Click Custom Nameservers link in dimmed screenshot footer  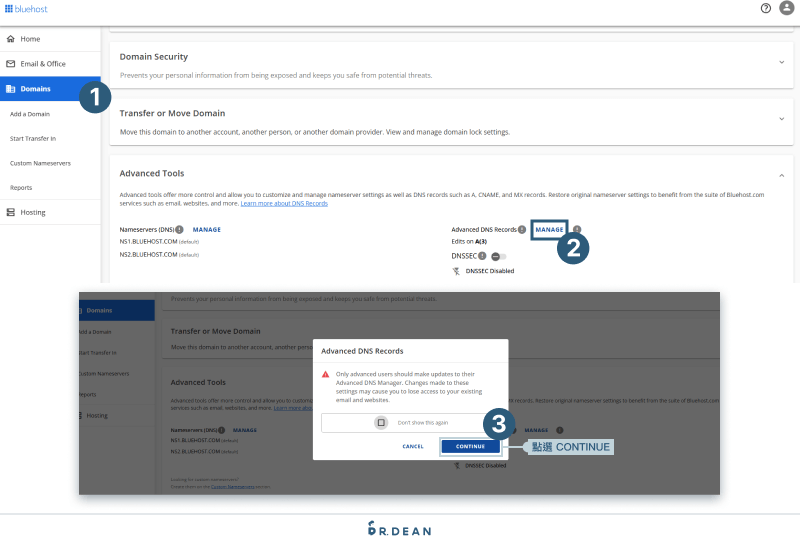tap(233, 487)
